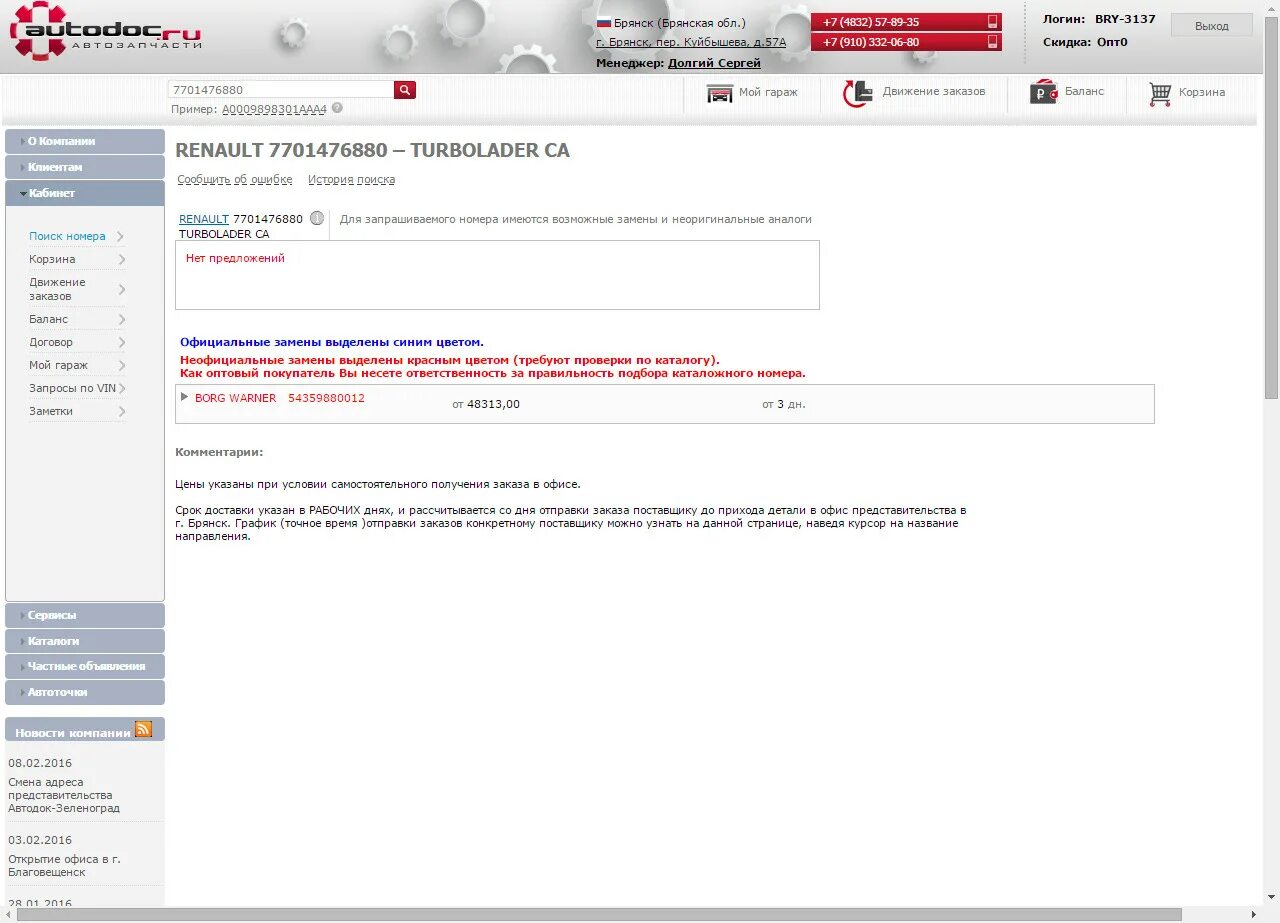Click the RSS feed icon in Новости компании
Screen dimensions: 1280x923
pyautogui.click(x=144, y=729)
